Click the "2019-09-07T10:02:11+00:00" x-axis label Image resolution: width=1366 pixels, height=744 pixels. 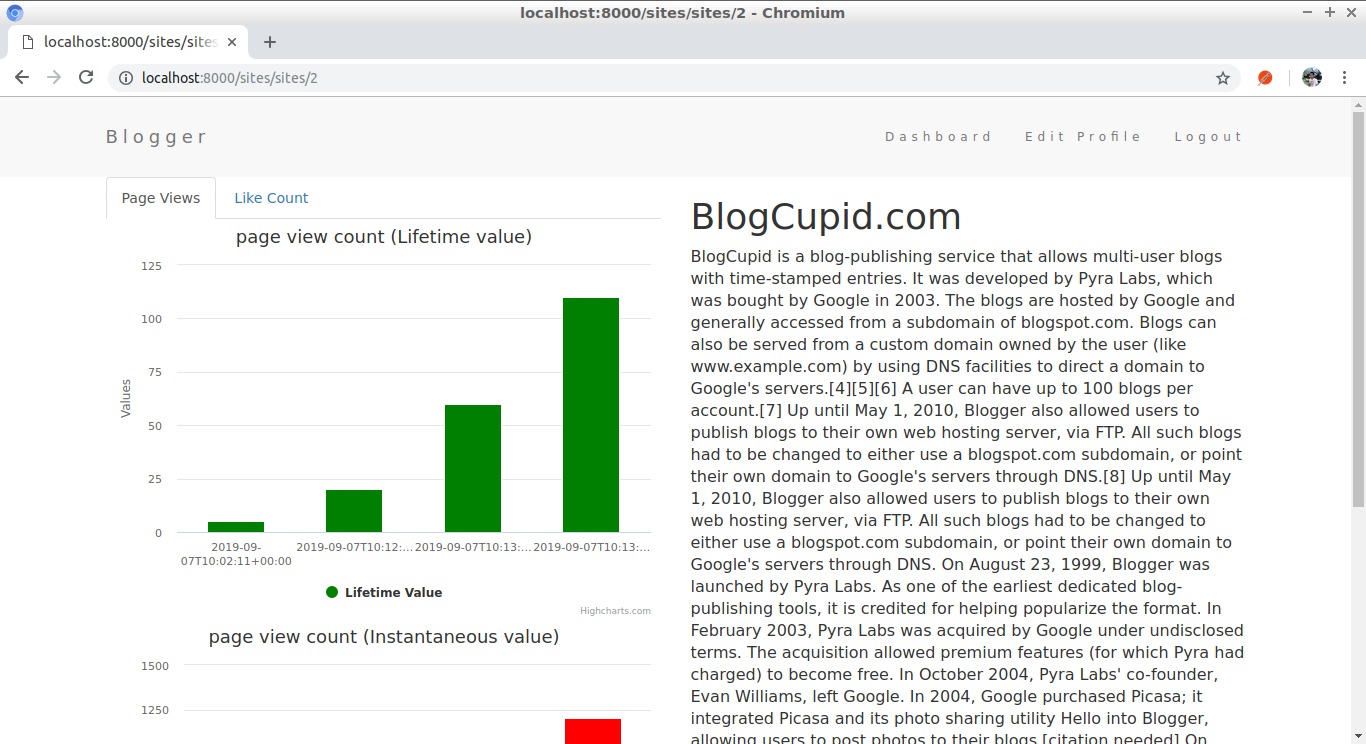tap(236, 554)
